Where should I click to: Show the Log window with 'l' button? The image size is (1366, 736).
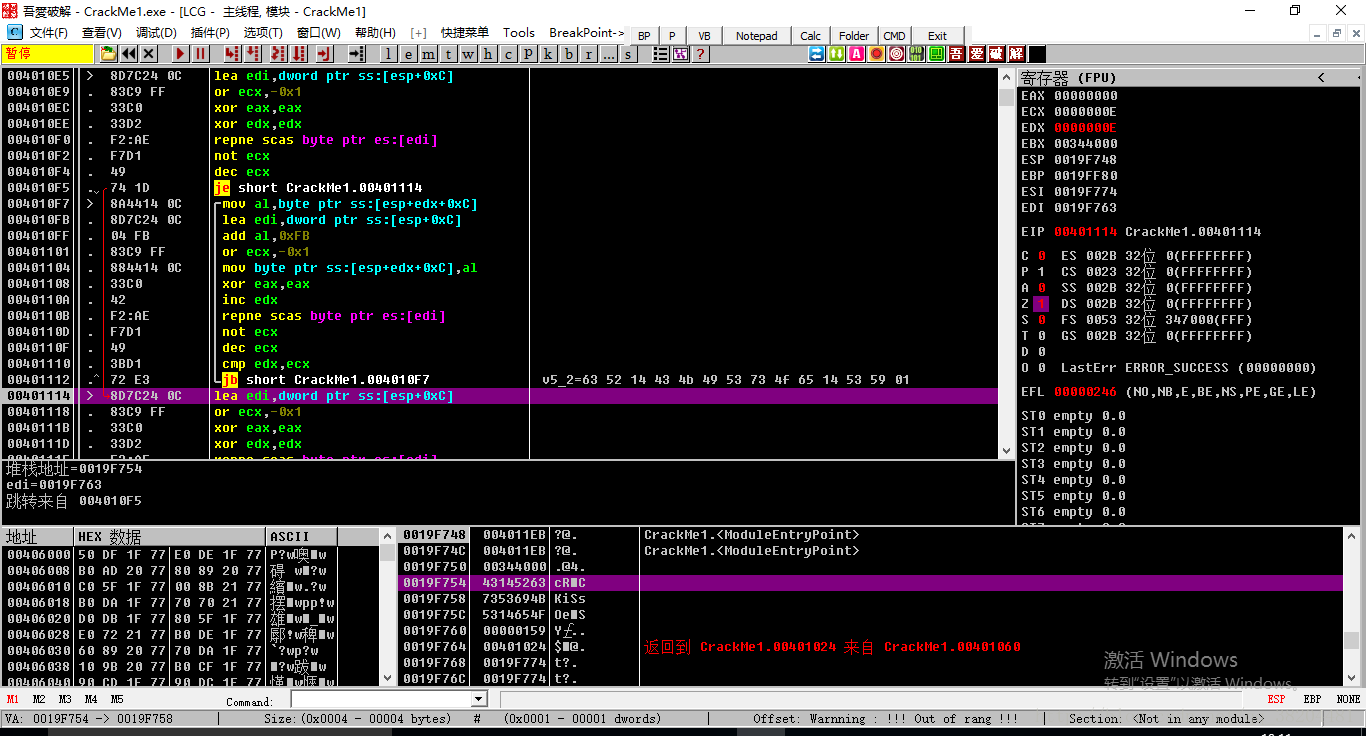click(x=388, y=54)
